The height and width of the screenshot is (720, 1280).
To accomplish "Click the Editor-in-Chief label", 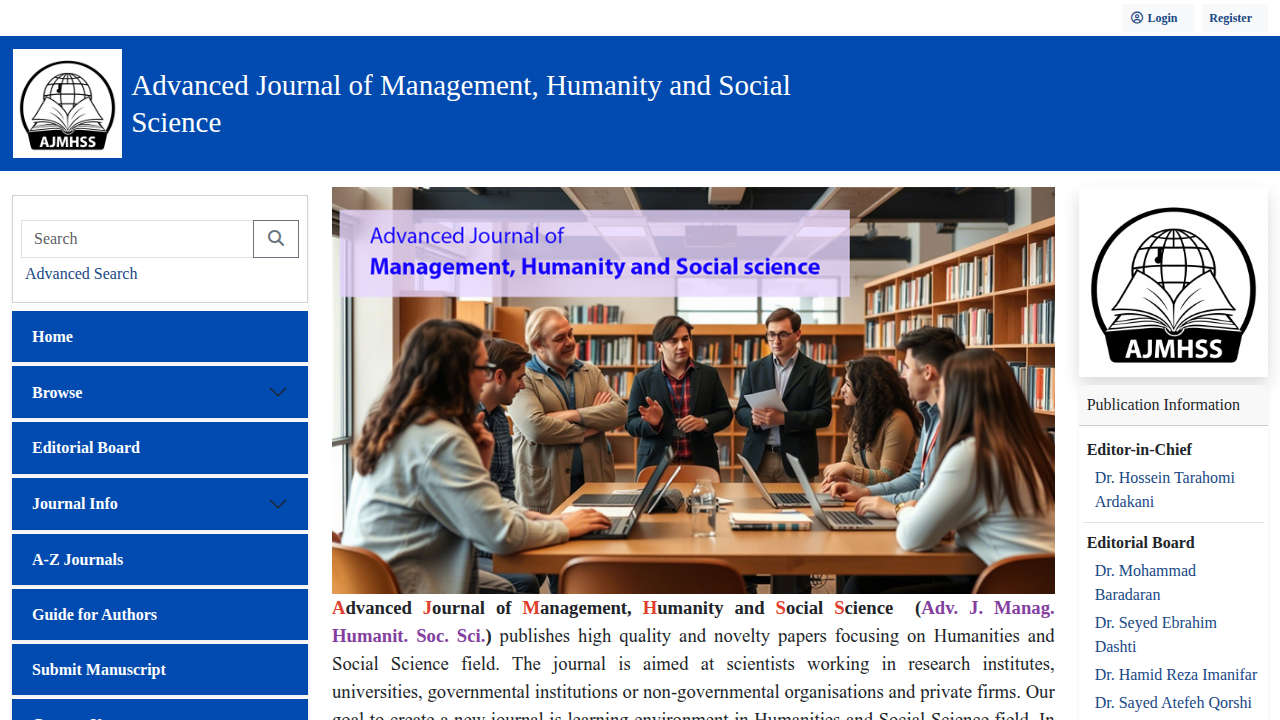I will pos(1139,450).
